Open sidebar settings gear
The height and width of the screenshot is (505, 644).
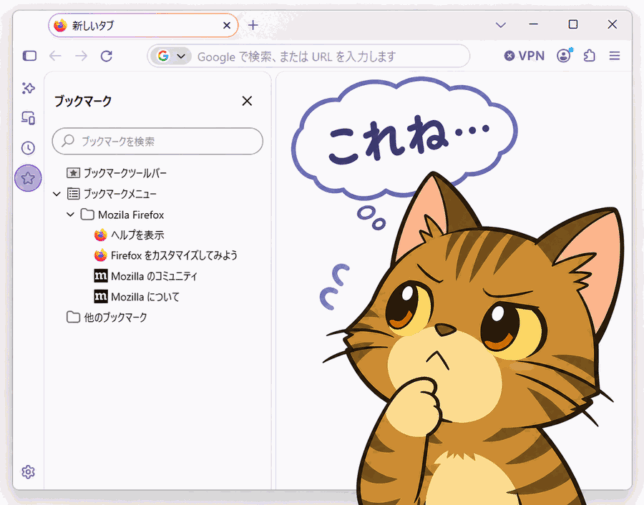pyautogui.click(x=28, y=472)
